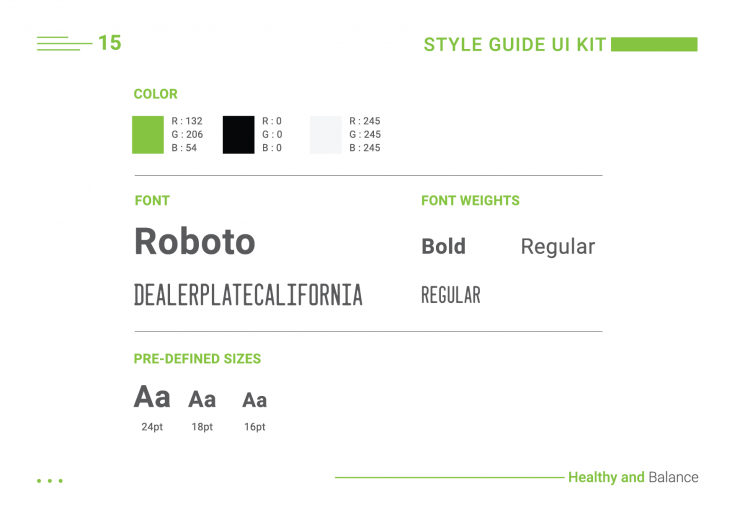
Task: Click the COLOR section heading
Action: pos(156,94)
